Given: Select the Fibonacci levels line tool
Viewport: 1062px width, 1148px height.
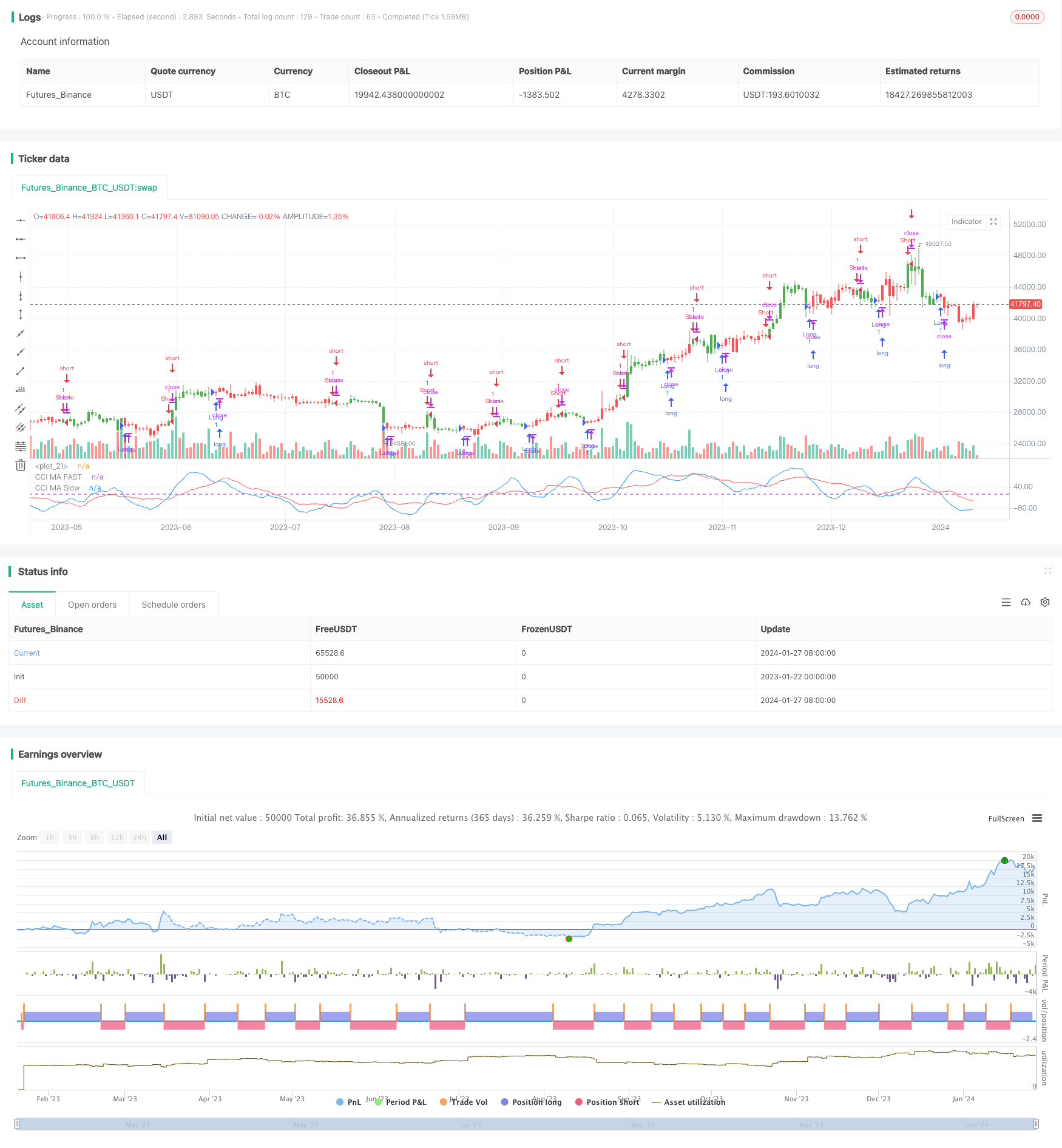Looking at the screenshot, I should (21, 446).
